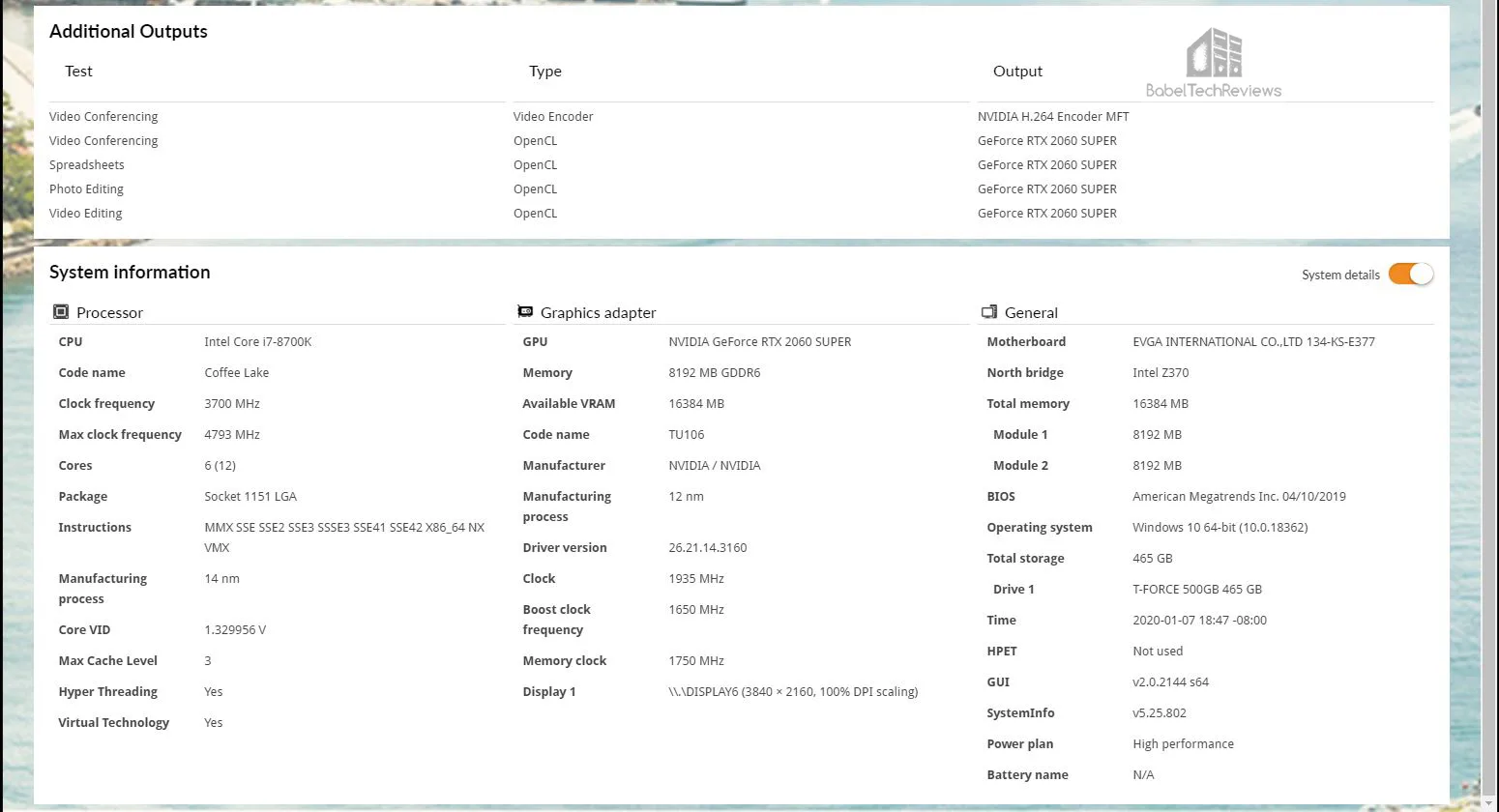Click the 4793 MHz max clock value

coord(232,435)
